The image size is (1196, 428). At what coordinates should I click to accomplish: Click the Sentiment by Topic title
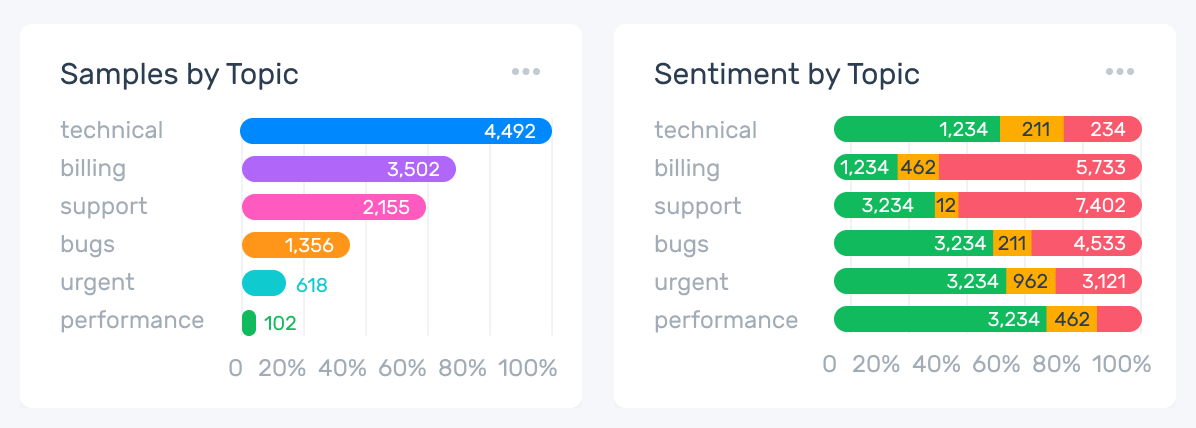tap(786, 74)
